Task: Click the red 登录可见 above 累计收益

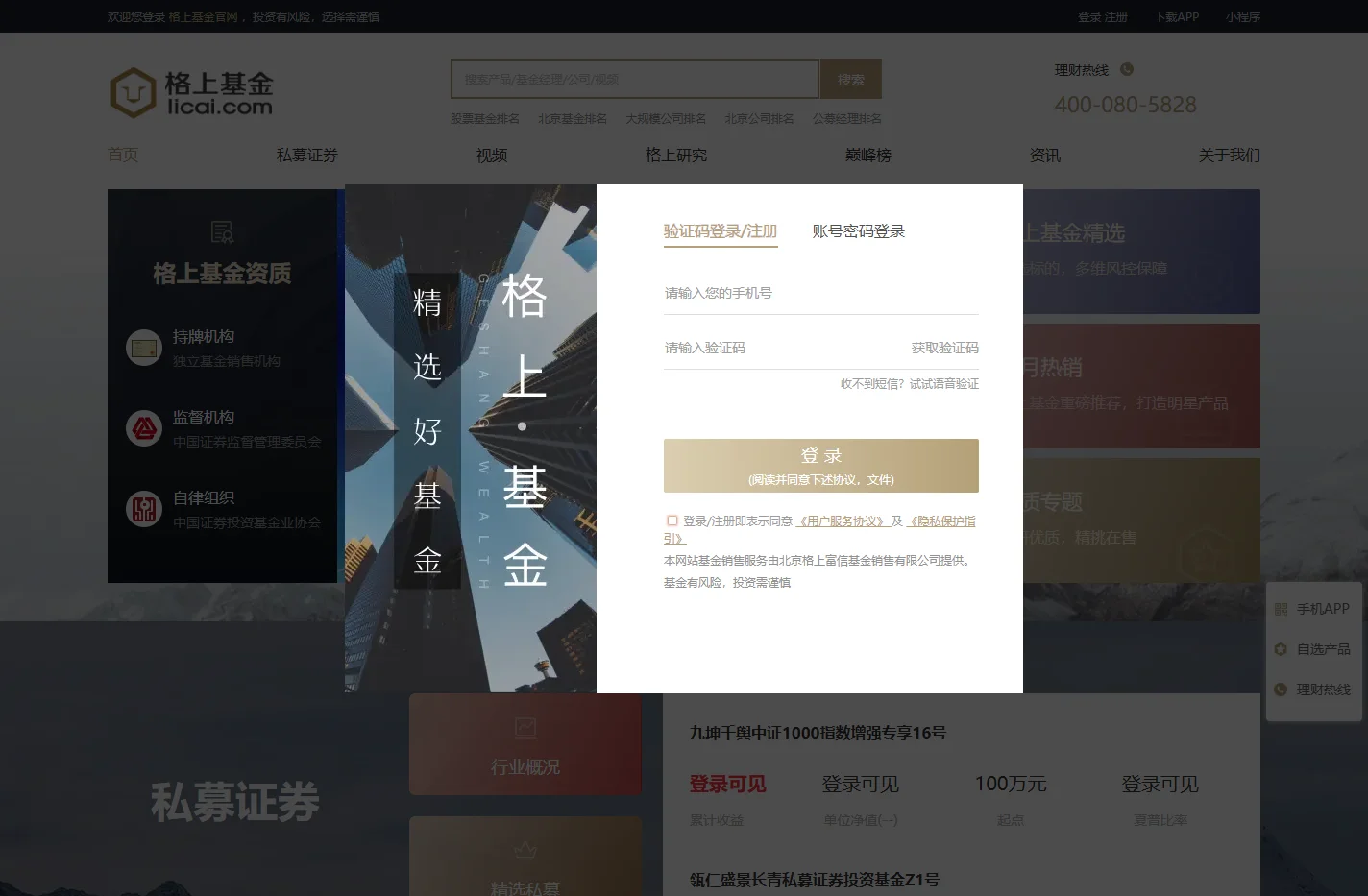Action: pyautogui.click(x=727, y=785)
